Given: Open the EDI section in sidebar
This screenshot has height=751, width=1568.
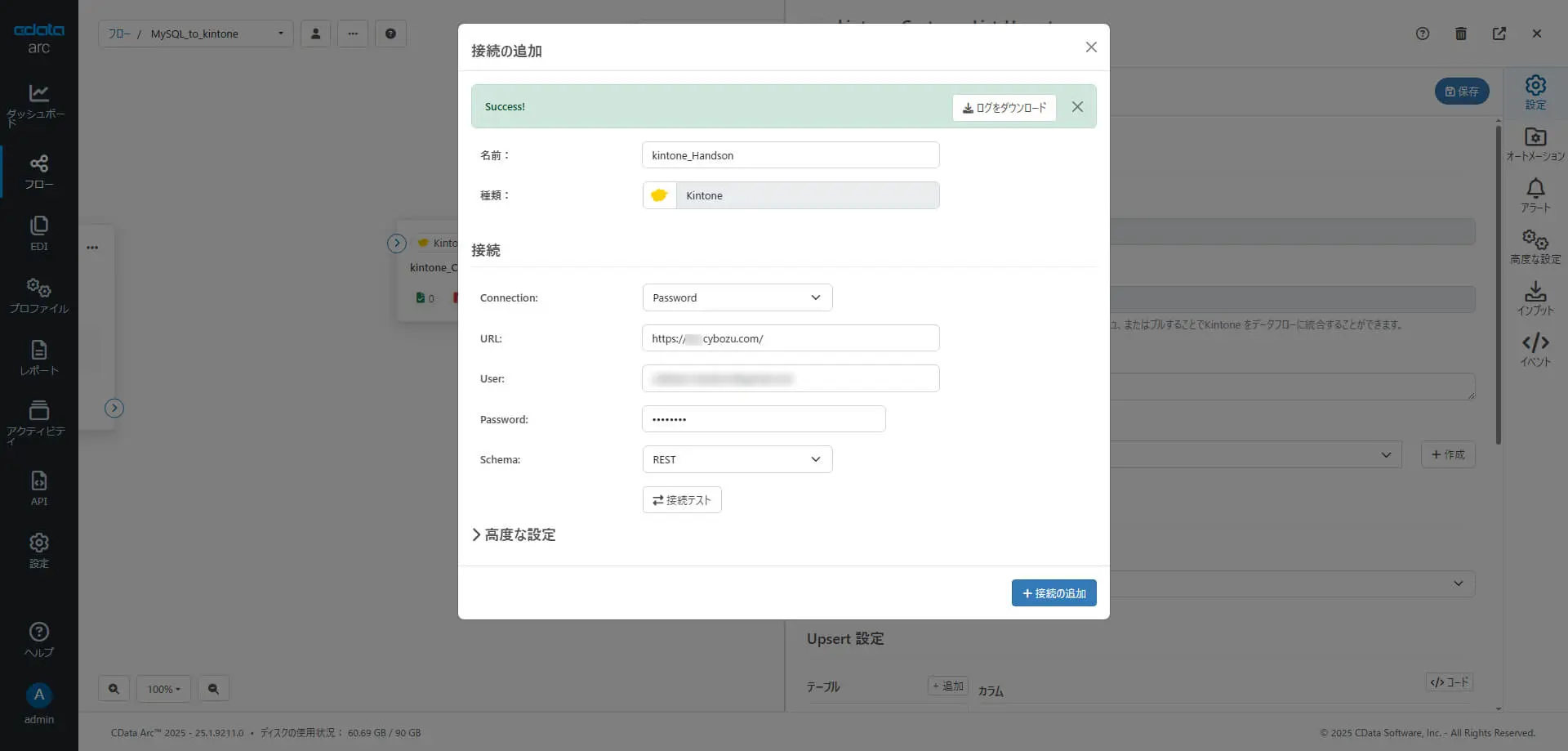Looking at the screenshot, I should tap(38, 234).
